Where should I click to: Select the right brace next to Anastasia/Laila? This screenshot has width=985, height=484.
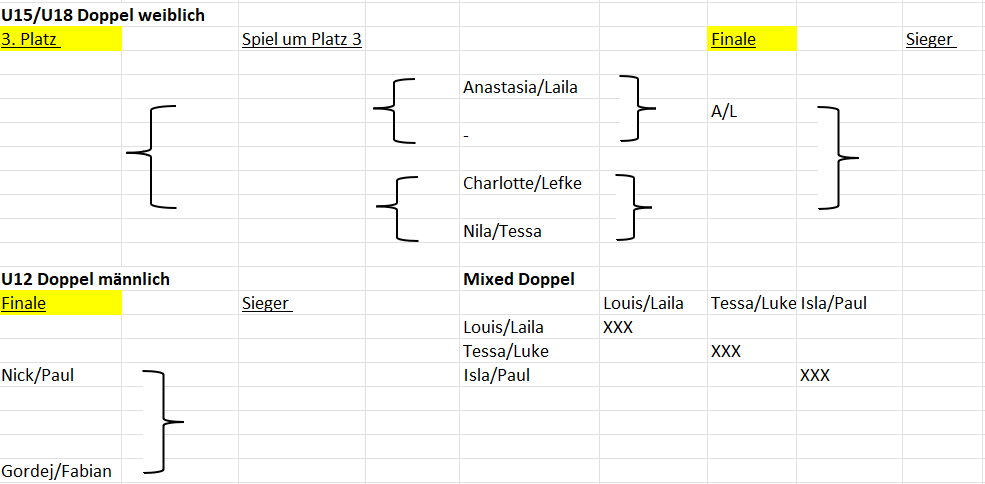pyautogui.click(x=637, y=108)
